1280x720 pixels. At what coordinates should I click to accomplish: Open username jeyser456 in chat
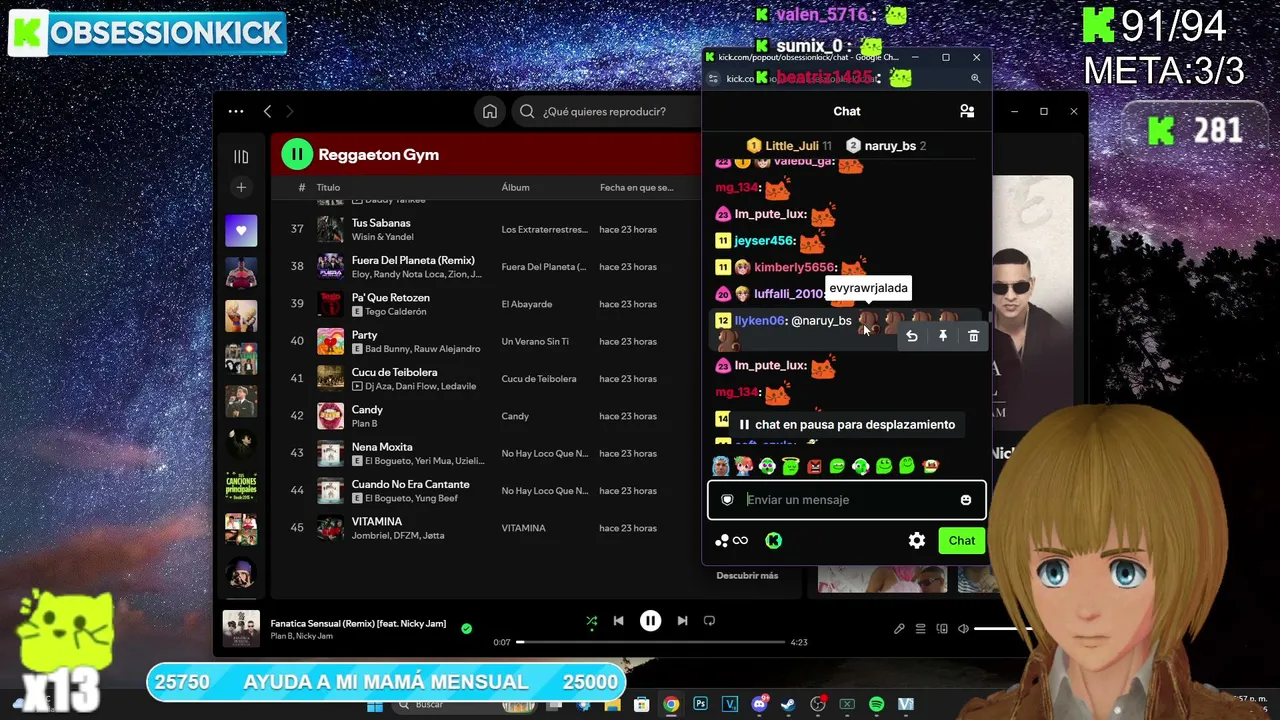coord(764,241)
